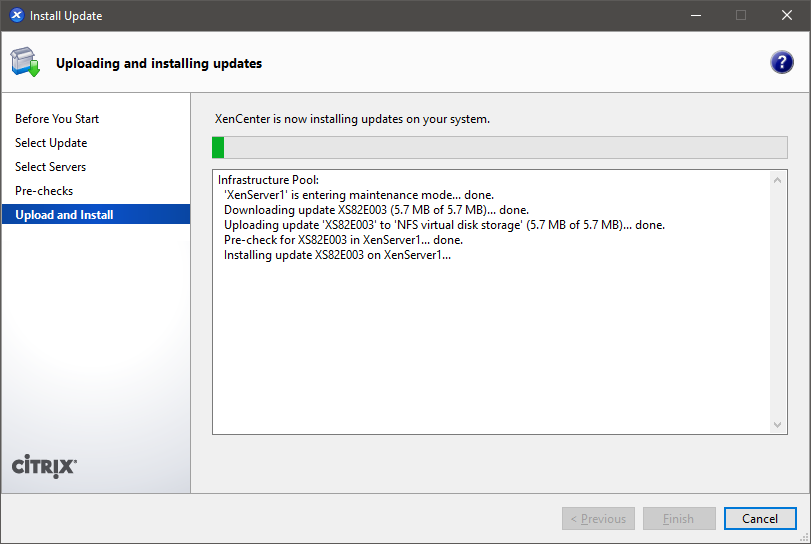Click the Finish button
The image size is (811, 544).
(x=679, y=519)
